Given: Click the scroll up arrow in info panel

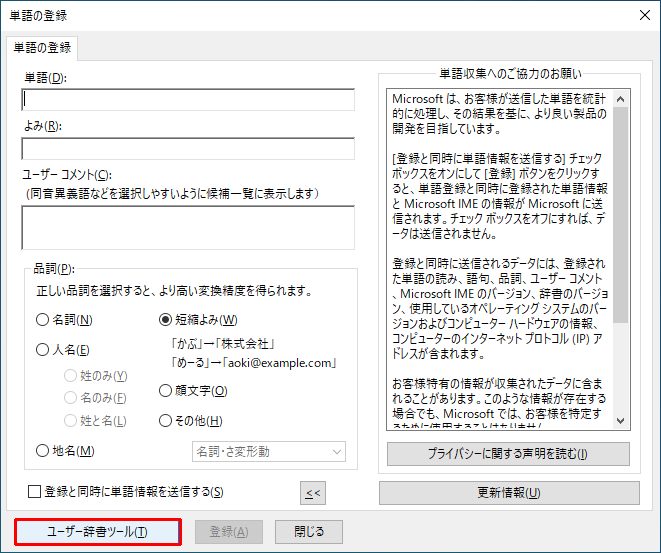Looking at the screenshot, I should [x=621, y=98].
